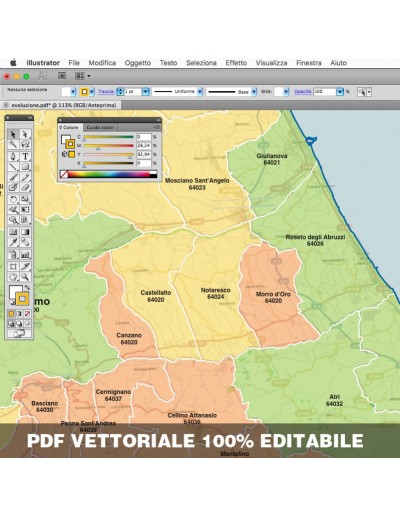This screenshot has width=400, height=517.
Task: Select the Direct Selection tool
Action: point(25,134)
